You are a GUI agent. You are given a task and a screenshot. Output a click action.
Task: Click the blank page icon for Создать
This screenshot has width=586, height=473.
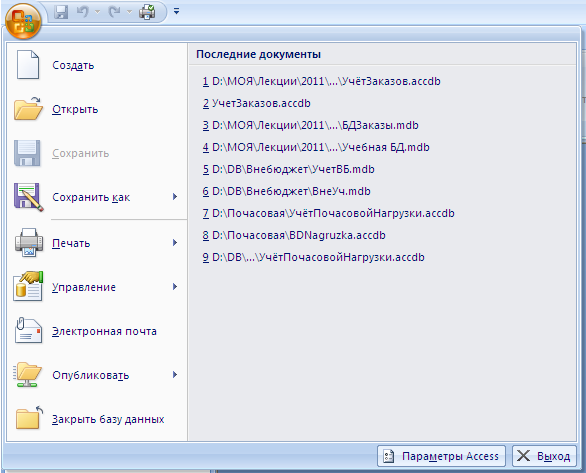tap(28, 65)
